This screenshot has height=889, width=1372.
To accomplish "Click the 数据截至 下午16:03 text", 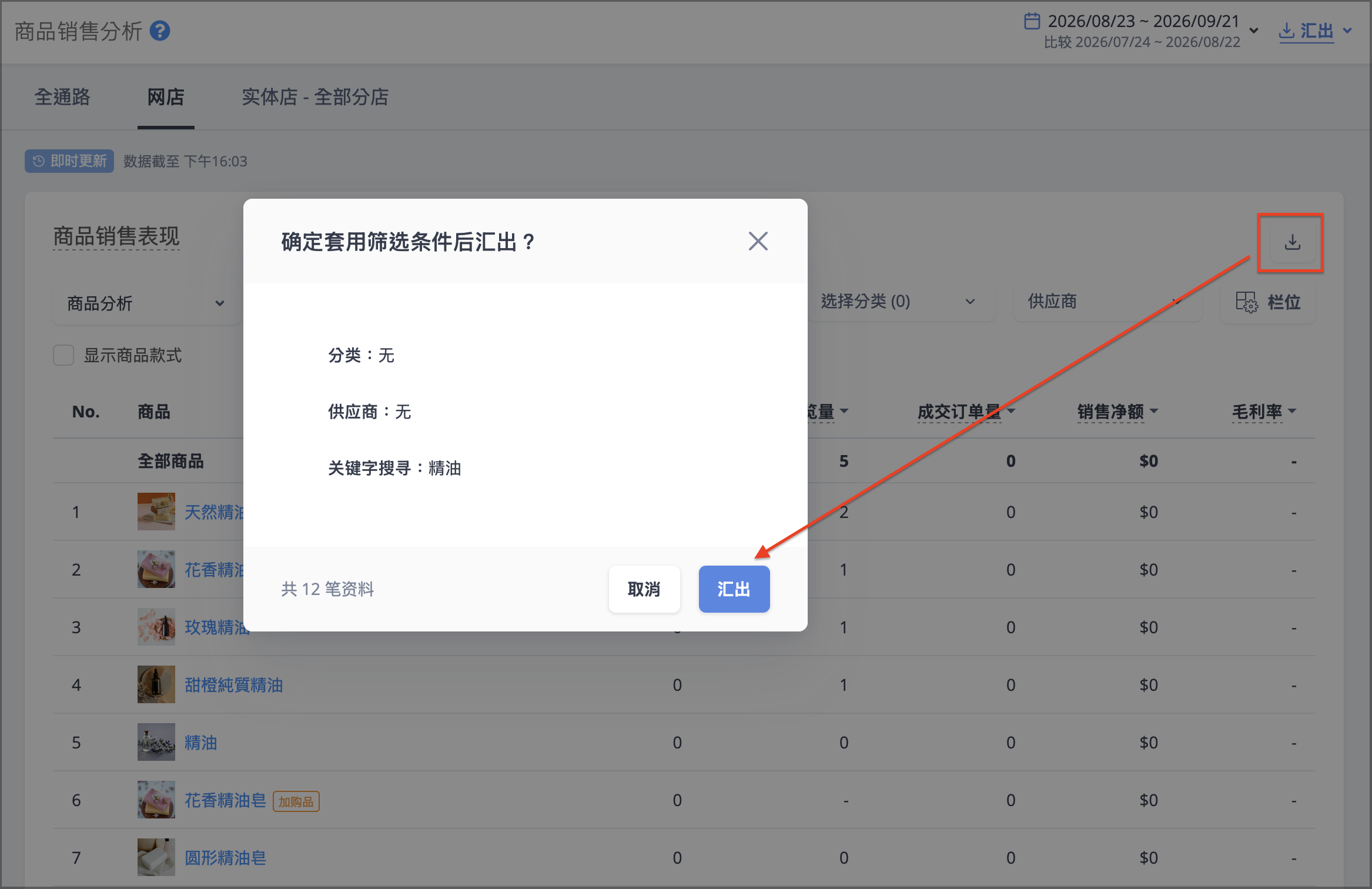I will tap(185, 161).
